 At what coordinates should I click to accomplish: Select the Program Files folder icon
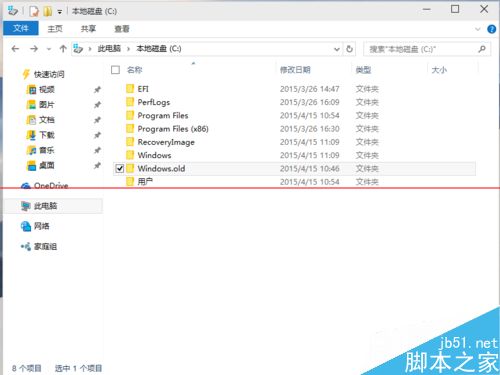pyautogui.click(x=130, y=115)
